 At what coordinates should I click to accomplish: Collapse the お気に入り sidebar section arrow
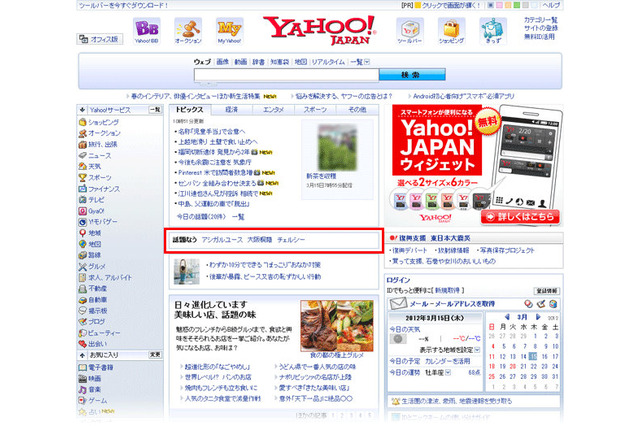click(x=82, y=355)
